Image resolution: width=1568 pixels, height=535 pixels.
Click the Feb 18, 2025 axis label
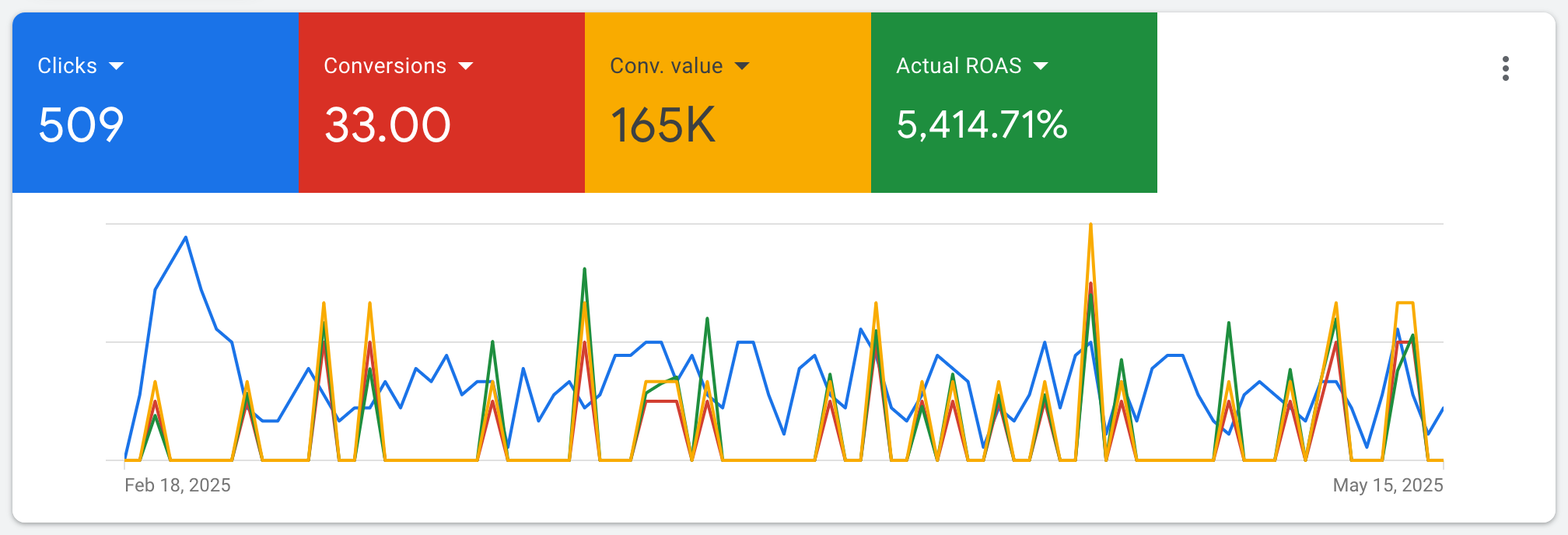coord(177,485)
